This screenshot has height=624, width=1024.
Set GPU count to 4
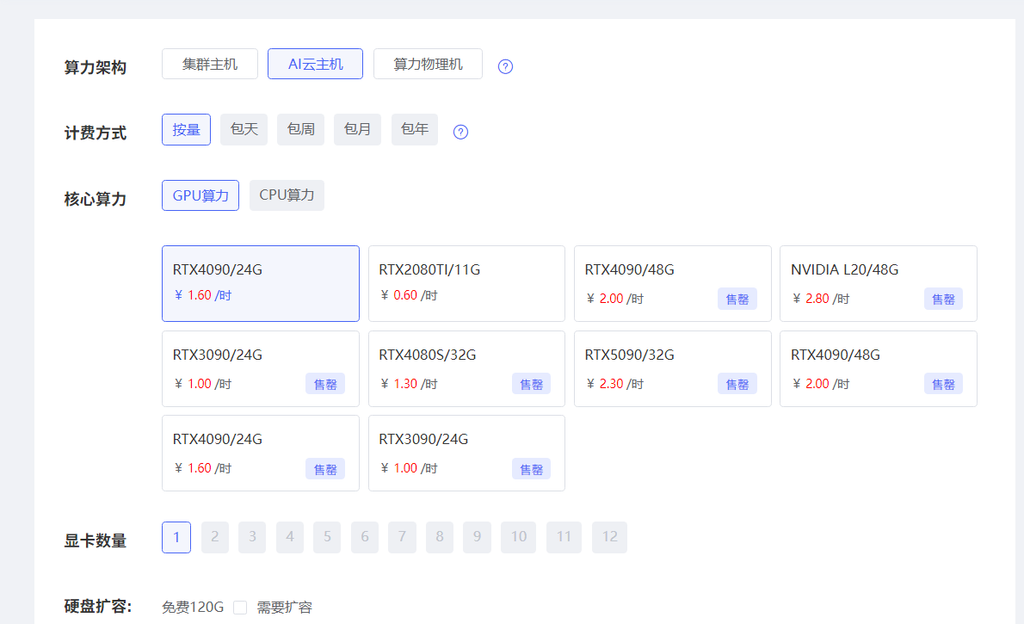(x=290, y=537)
